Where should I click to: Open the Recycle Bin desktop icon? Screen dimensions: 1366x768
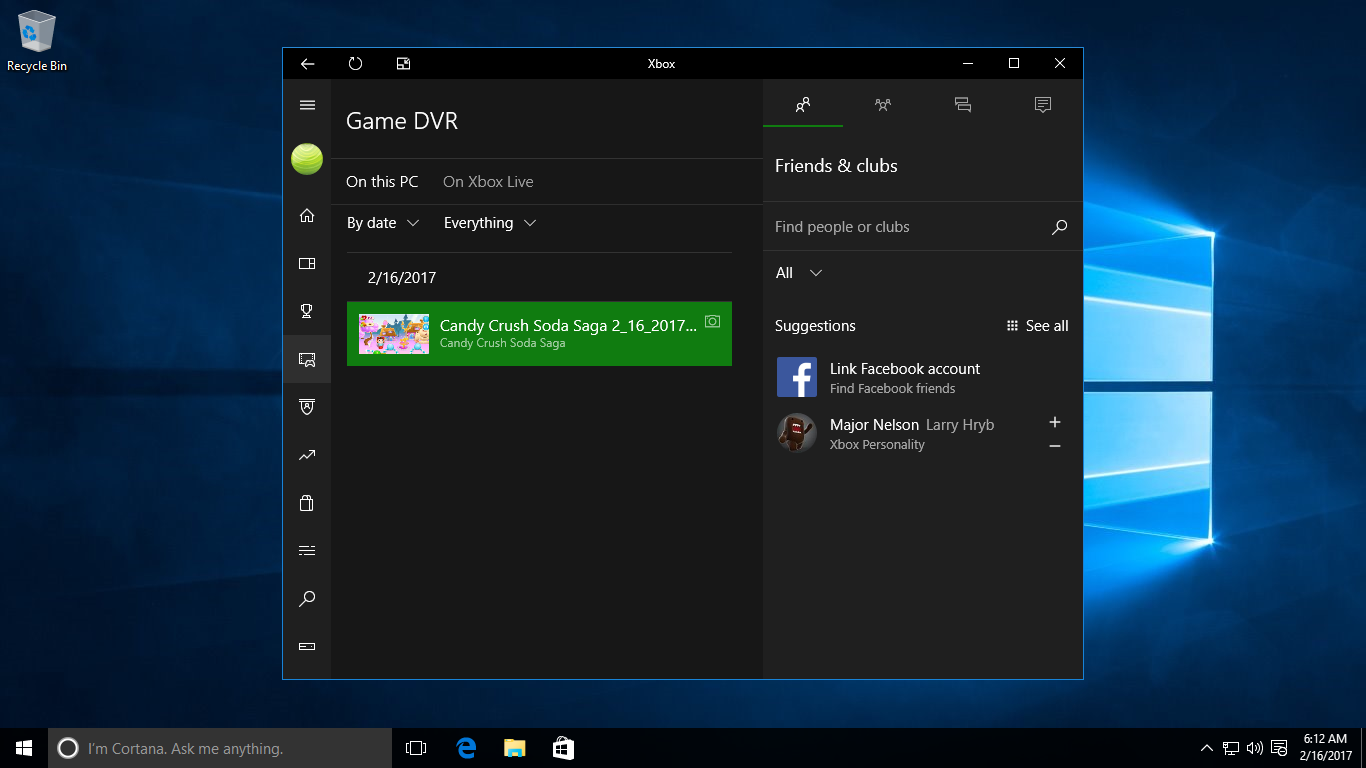[x=37, y=42]
